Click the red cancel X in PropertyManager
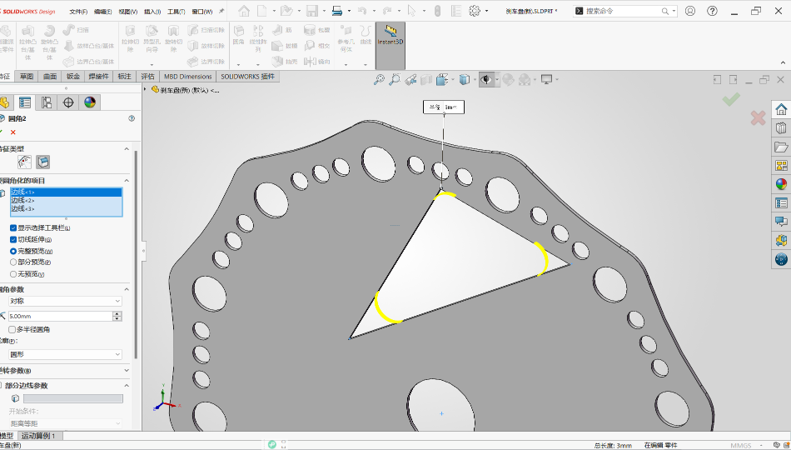791x450 pixels. pos(13,132)
